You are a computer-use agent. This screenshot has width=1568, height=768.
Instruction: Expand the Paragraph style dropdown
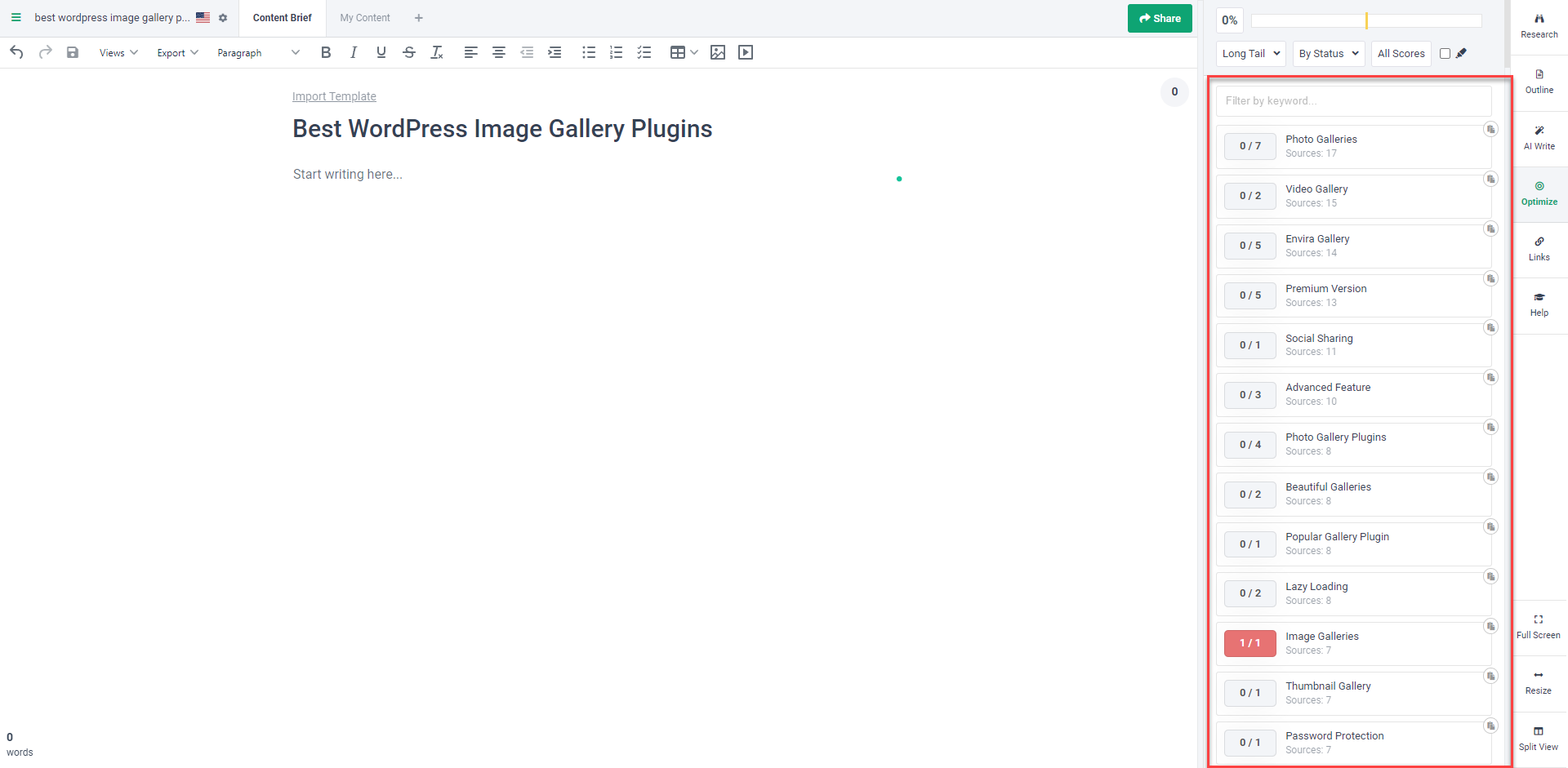[258, 52]
